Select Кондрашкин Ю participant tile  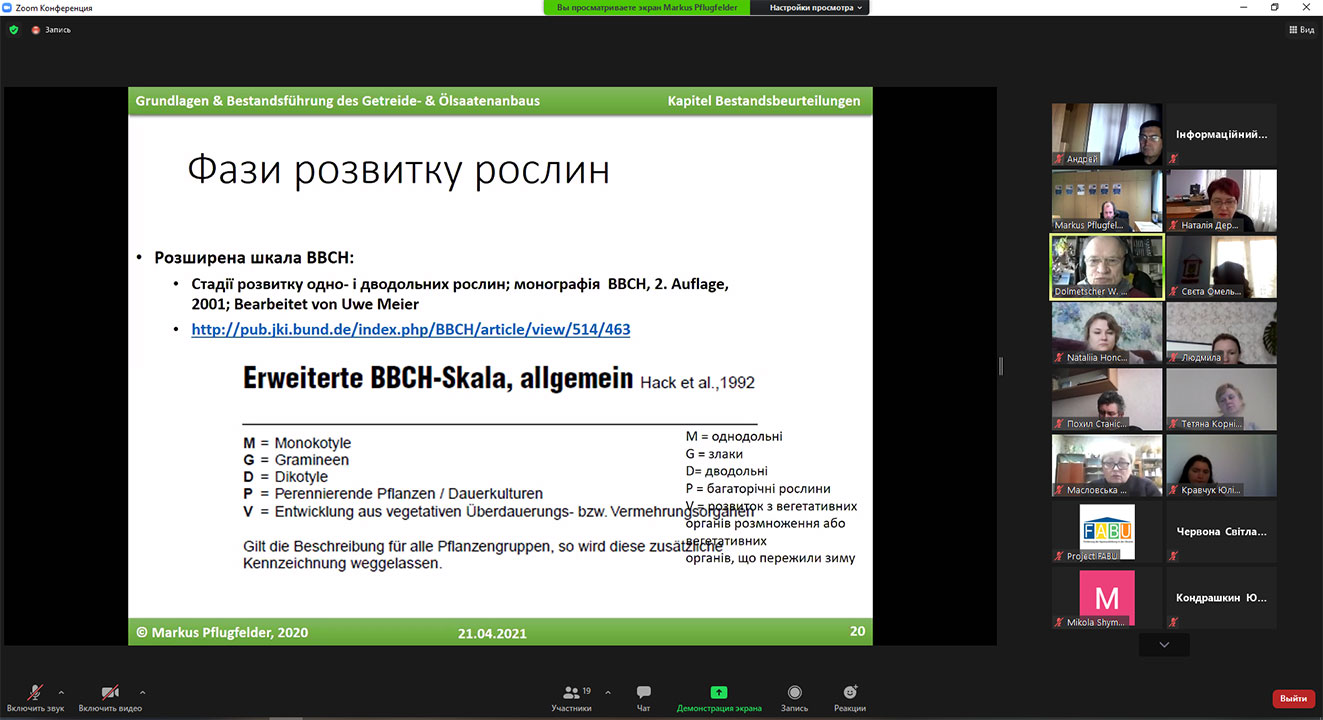pyautogui.click(x=1221, y=598)
